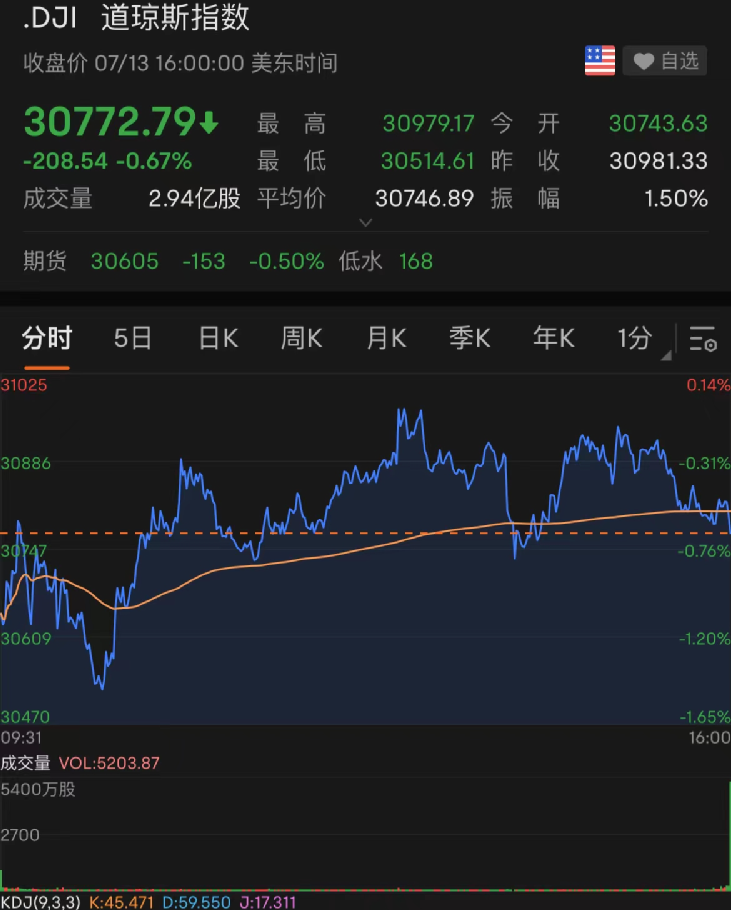The width and height of the screenshot is (731, 910).
Task: Tap the 5400万股 volume axis label
Action: click(x=38, y=789)
